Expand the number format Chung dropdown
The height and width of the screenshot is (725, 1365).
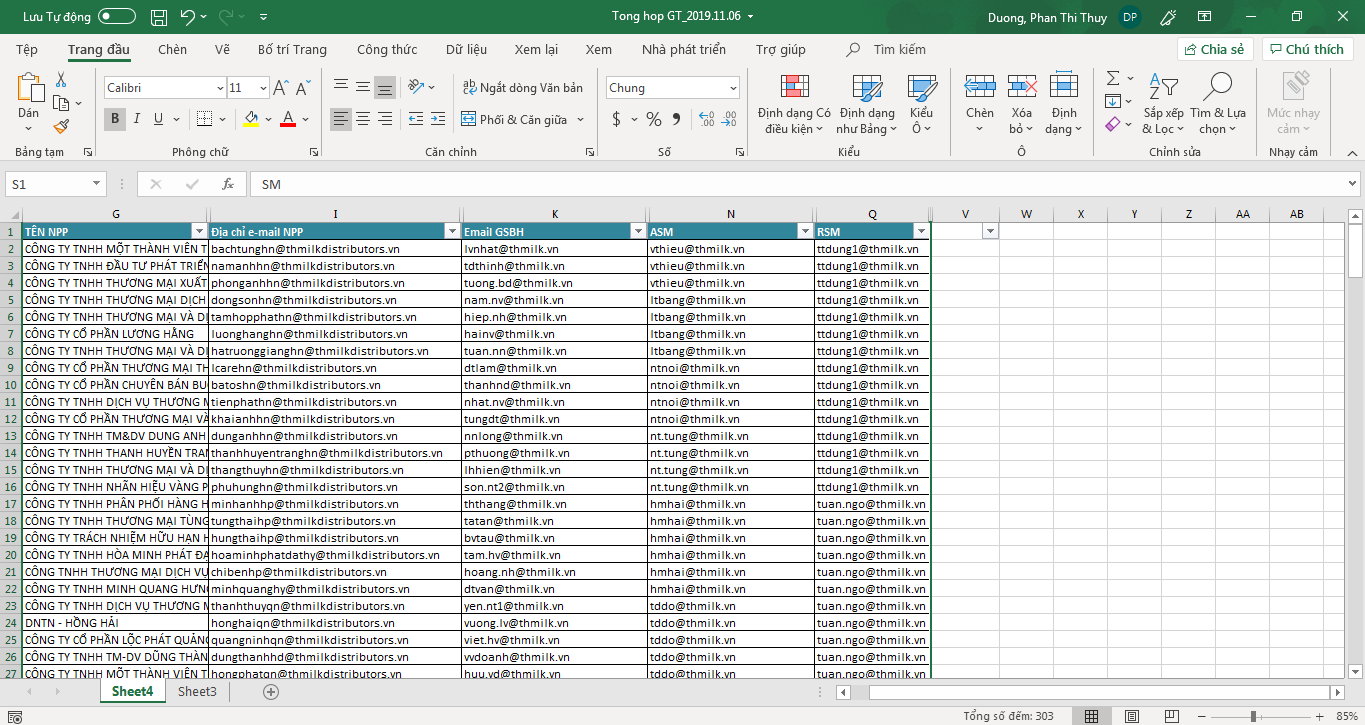(733, 88)
